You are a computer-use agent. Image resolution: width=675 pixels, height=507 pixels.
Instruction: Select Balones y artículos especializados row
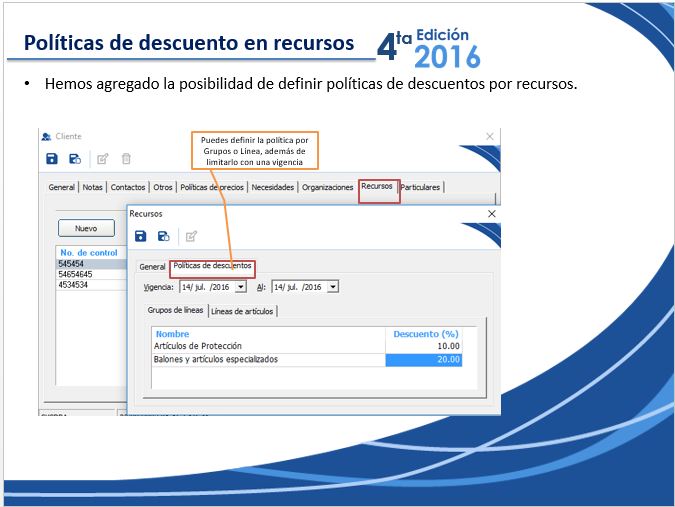307,360
